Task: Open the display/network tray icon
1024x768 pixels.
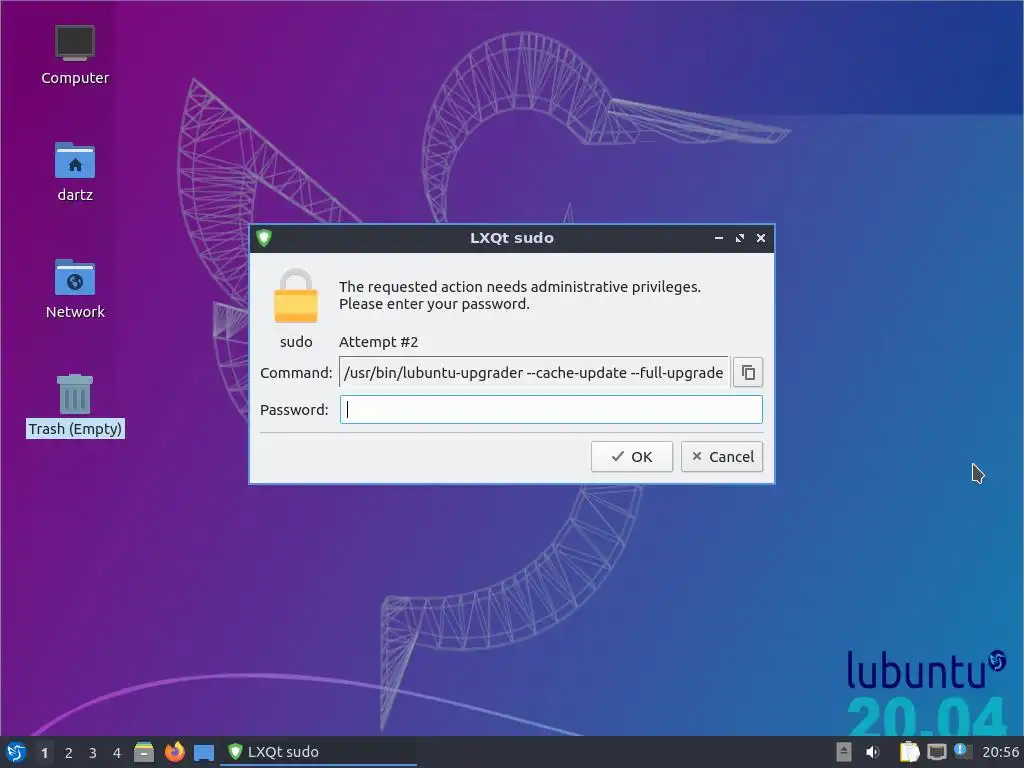Action: [936, 752]
